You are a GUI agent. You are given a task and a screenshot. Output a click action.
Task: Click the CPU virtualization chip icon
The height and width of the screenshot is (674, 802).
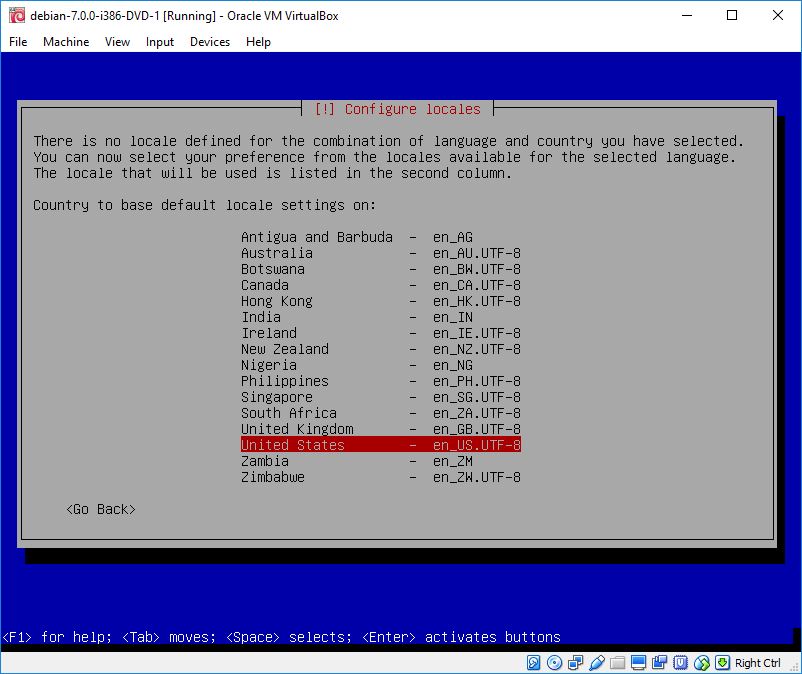(x=680, y=663)
